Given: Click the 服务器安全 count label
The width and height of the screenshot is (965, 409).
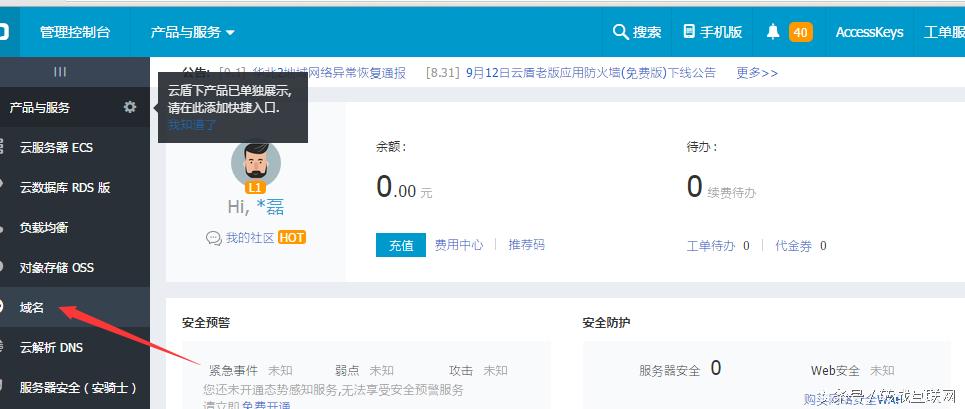Looking at the screenshot, I should tap(670, 370).
